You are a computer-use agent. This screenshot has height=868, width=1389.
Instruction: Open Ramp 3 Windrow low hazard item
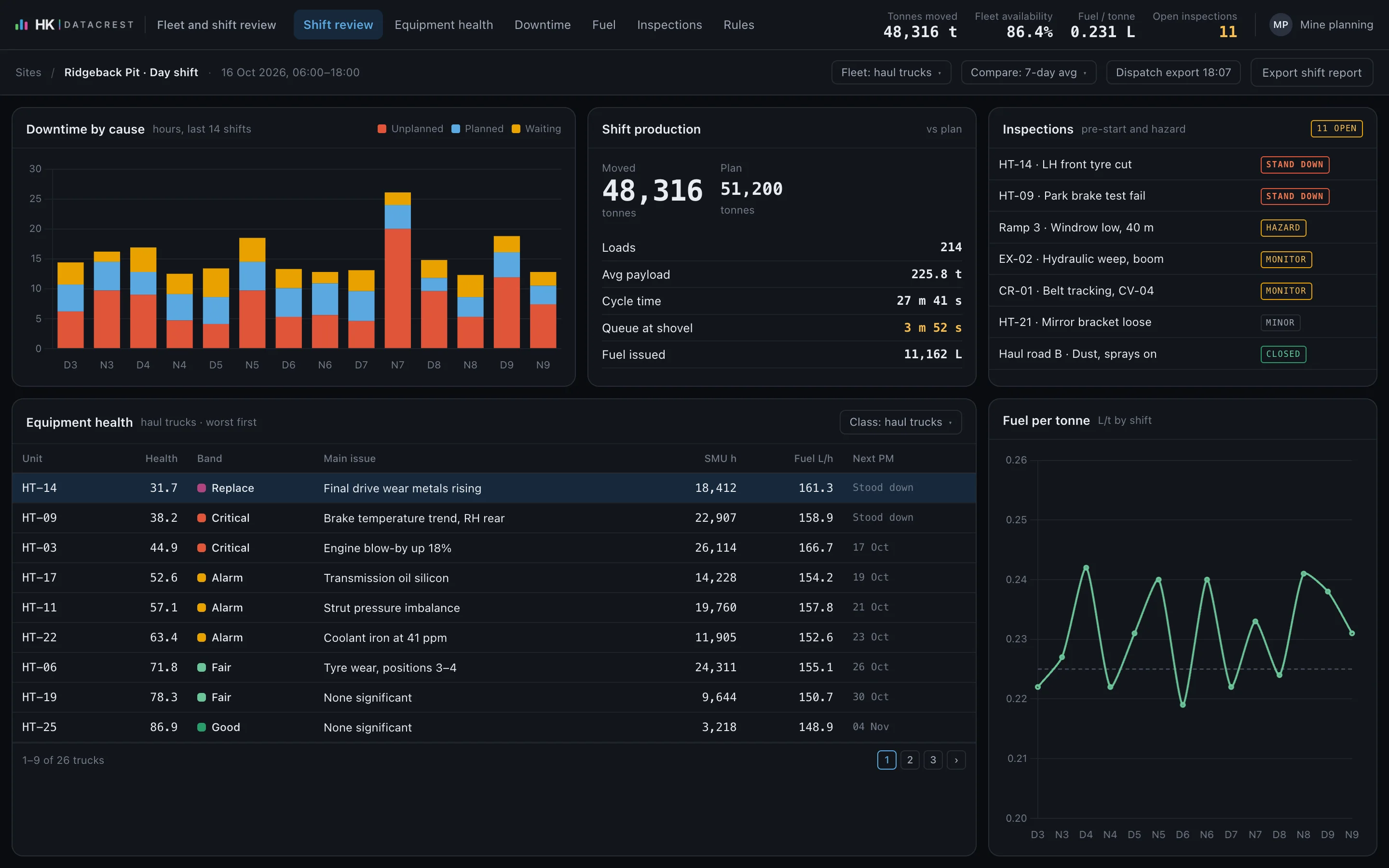tap(1183, 227)
